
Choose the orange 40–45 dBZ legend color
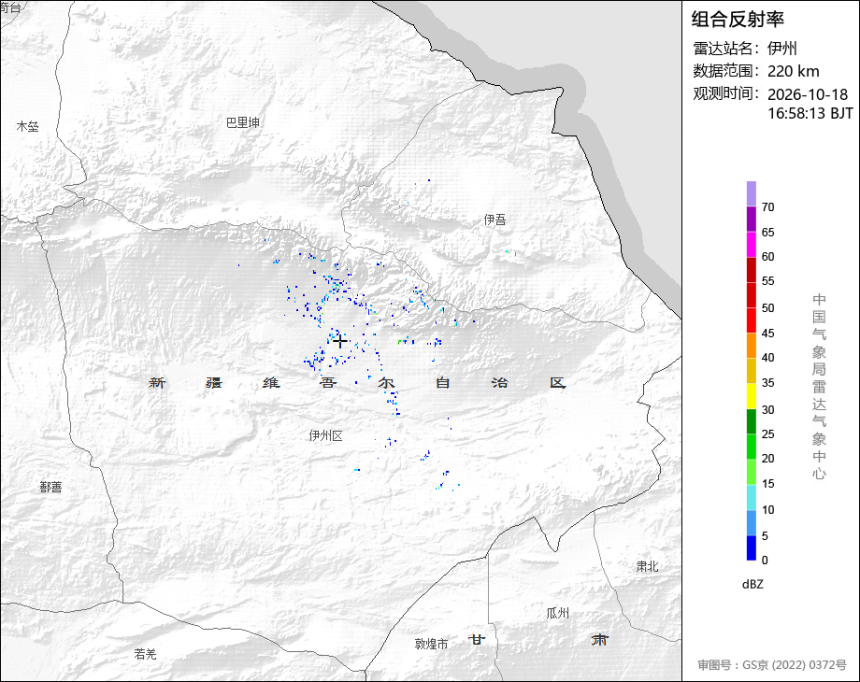pyautogui.click(x=751, y=346)
